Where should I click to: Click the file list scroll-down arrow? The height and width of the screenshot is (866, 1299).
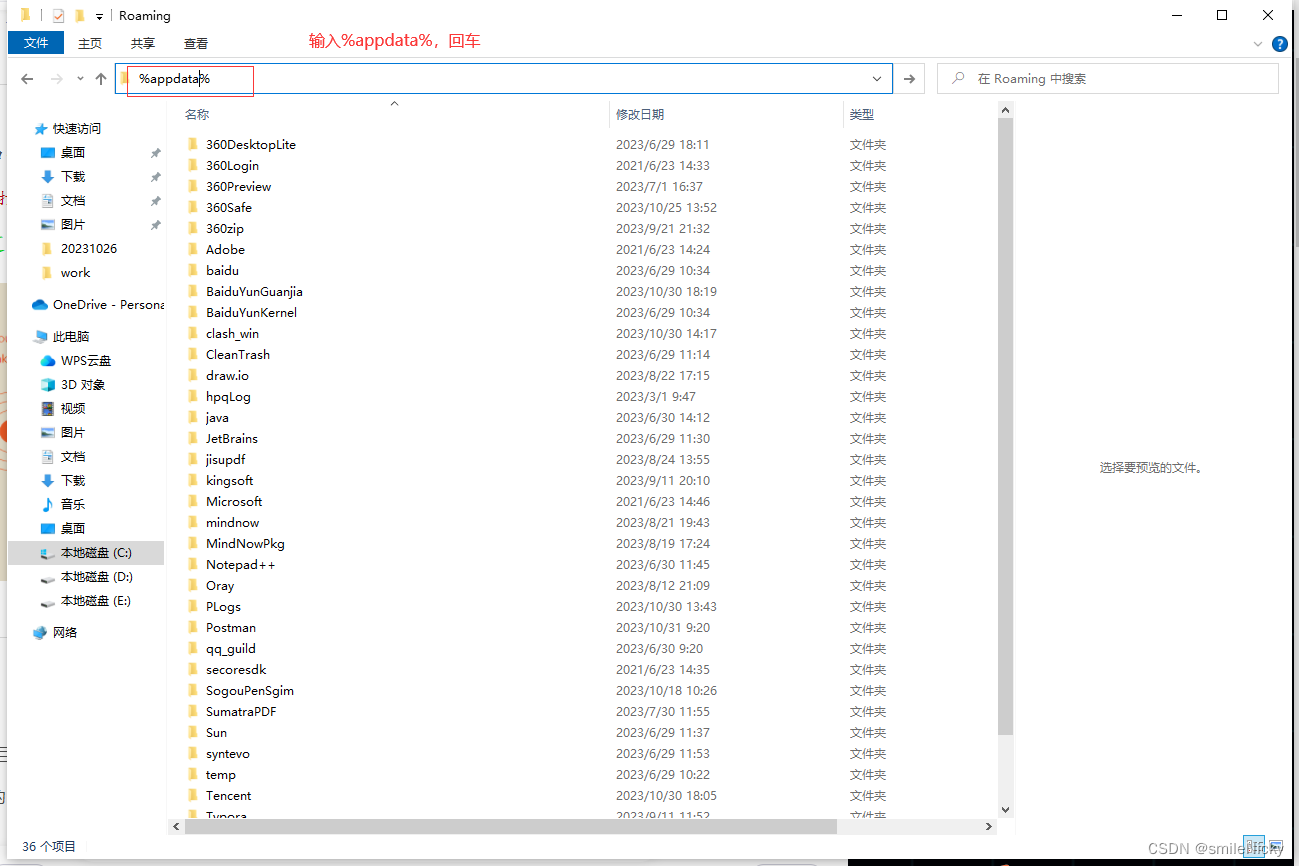tap(1005, 810)
